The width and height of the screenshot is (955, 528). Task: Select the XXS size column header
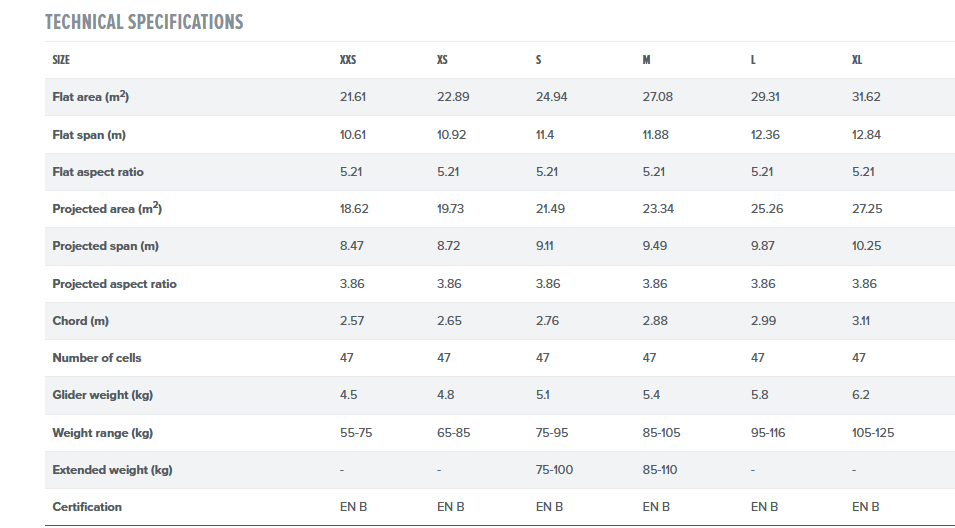coord(348,60)
